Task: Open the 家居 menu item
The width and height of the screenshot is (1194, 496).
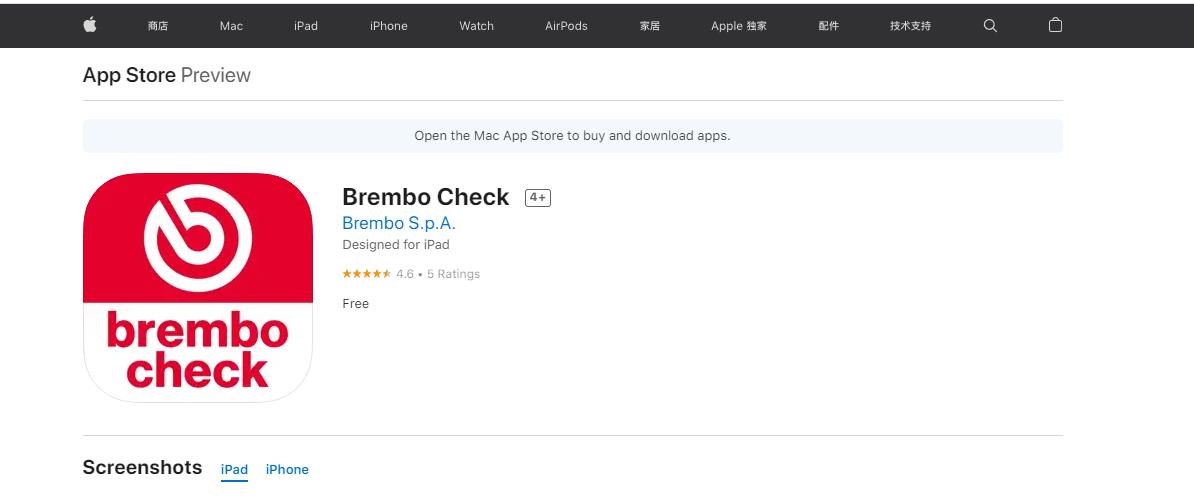Action: coord(650,26)
